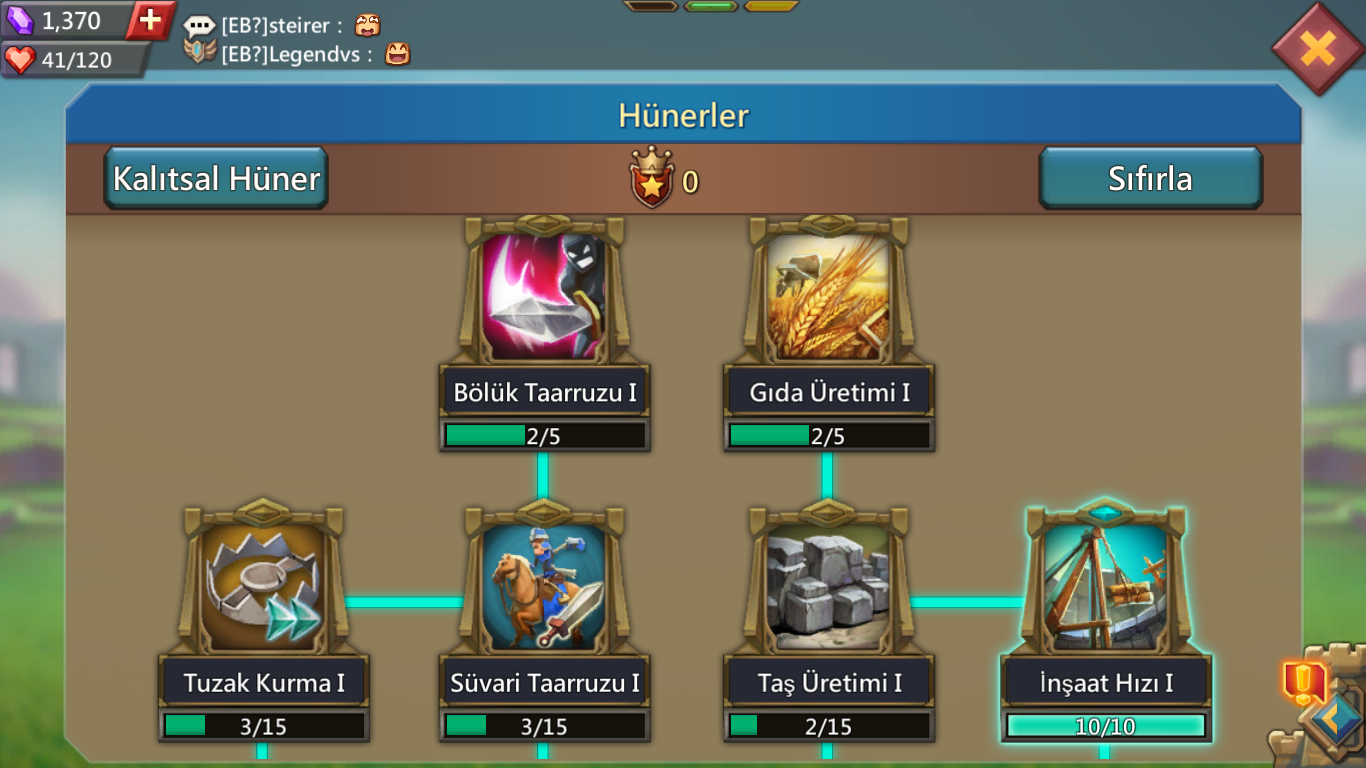Click the skill points crown star badge
This screenshot has height=768, width=1366.
click(651, 178)
